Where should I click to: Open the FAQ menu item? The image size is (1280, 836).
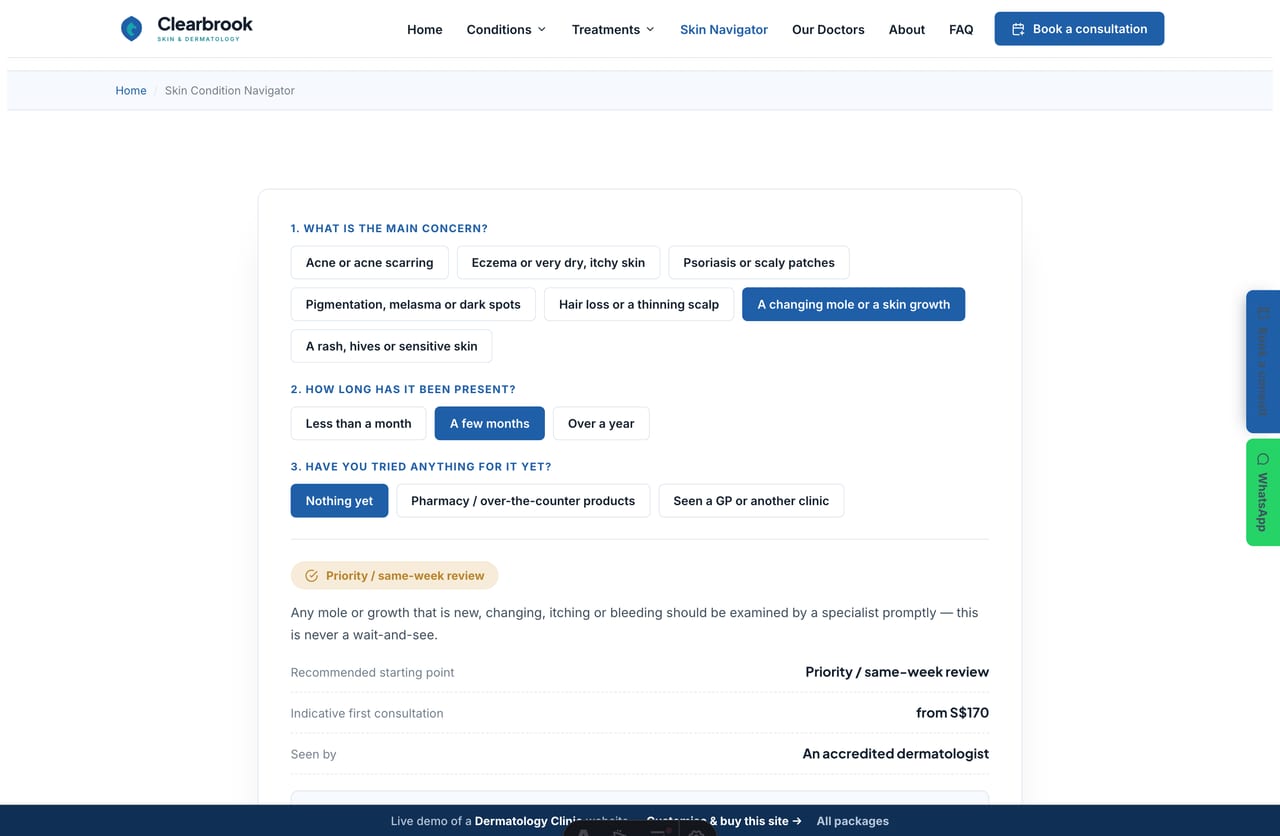click(x=961, y=30)
